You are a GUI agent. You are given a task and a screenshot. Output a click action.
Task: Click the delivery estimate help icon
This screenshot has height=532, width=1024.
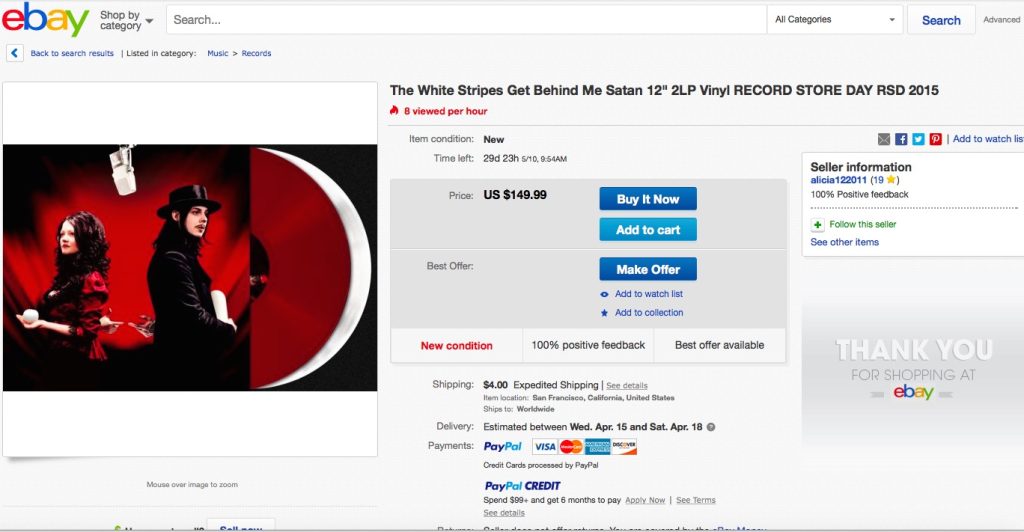click(711, 426)
